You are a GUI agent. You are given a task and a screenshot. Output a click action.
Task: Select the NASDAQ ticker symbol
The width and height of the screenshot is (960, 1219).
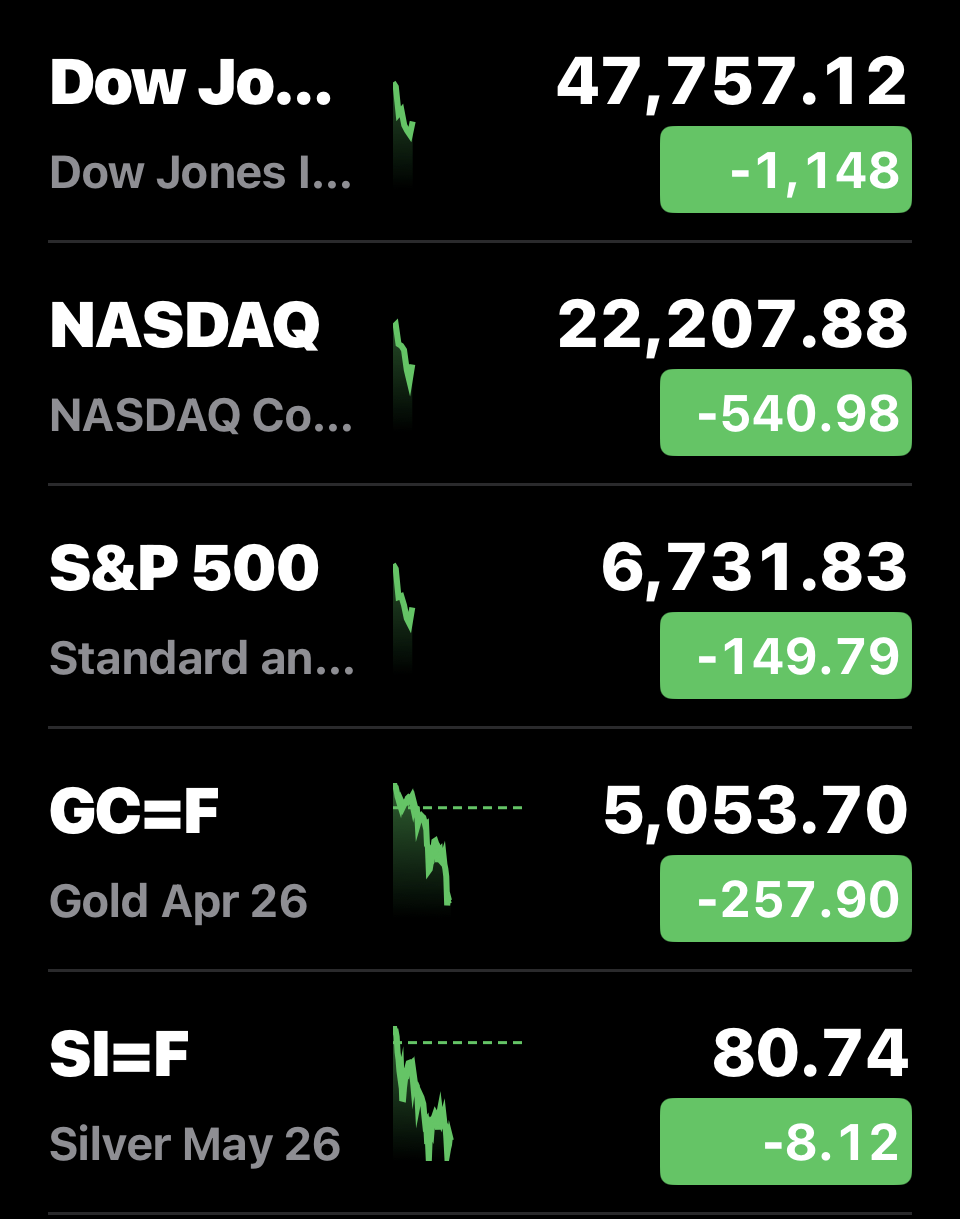(x=185, y=325)
